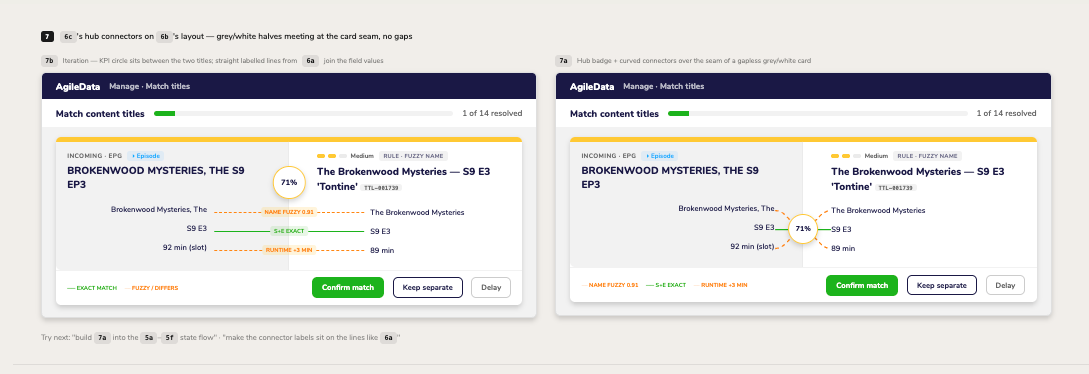Click the Manage · Match titles breadcrumb in 7b

pos(149,87)
